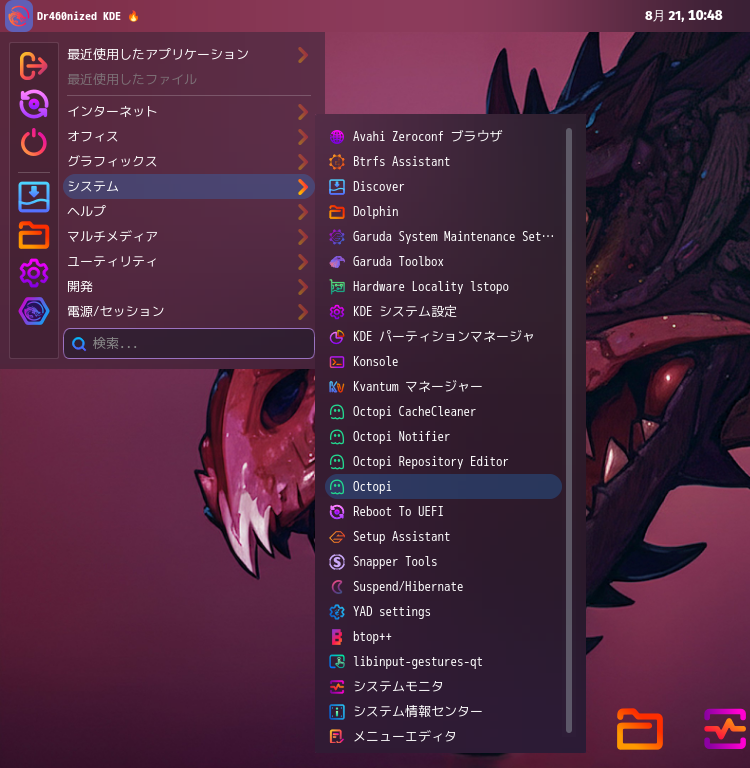Expand the 開発 category arrow
The width and height of the screenshot is (750, 768).
[x=303, y=287]
